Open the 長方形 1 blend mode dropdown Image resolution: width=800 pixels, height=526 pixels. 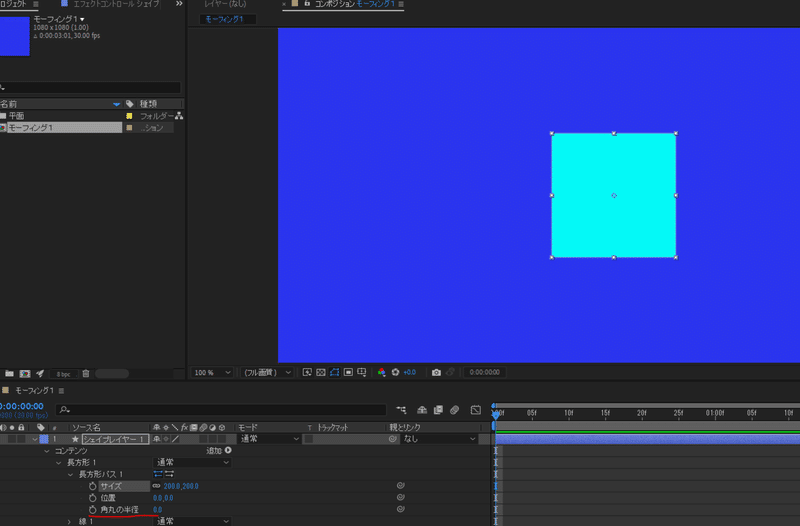coord(192,463)
